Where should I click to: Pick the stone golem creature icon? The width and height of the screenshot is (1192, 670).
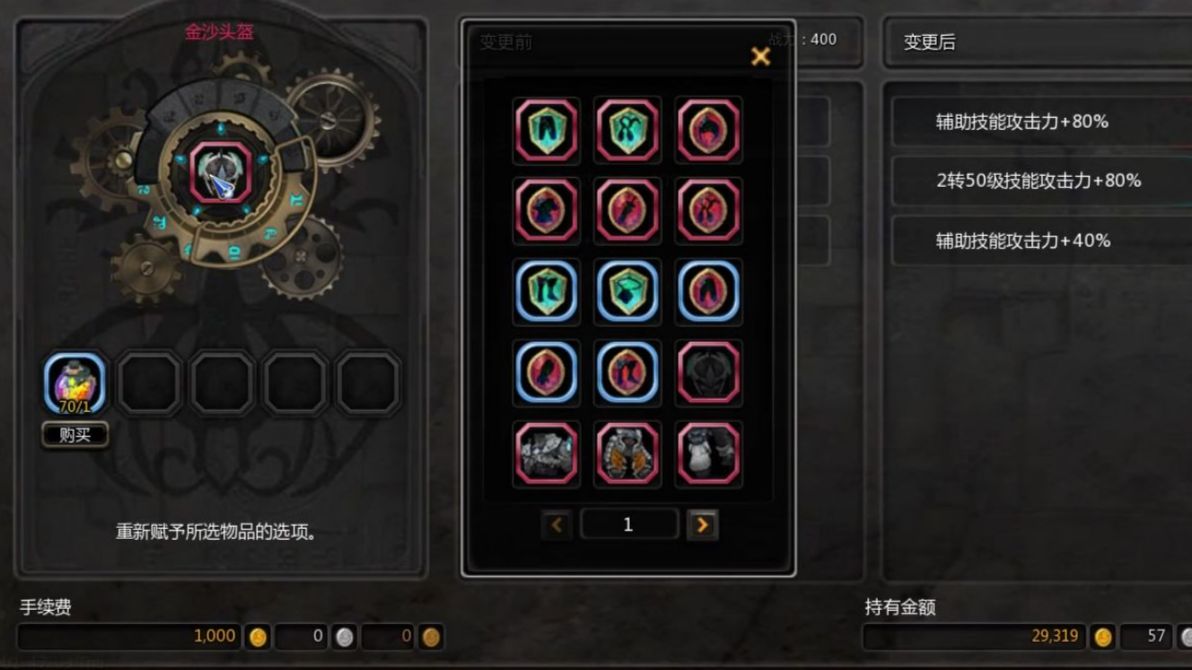pyautogui.click(x=546, y=454)
